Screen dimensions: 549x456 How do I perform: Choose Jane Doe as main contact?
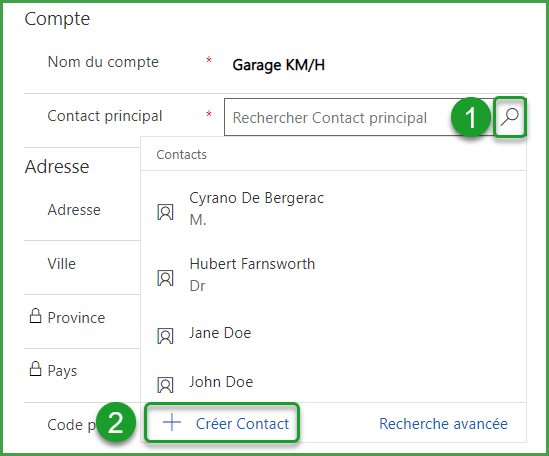coord(333,333)
